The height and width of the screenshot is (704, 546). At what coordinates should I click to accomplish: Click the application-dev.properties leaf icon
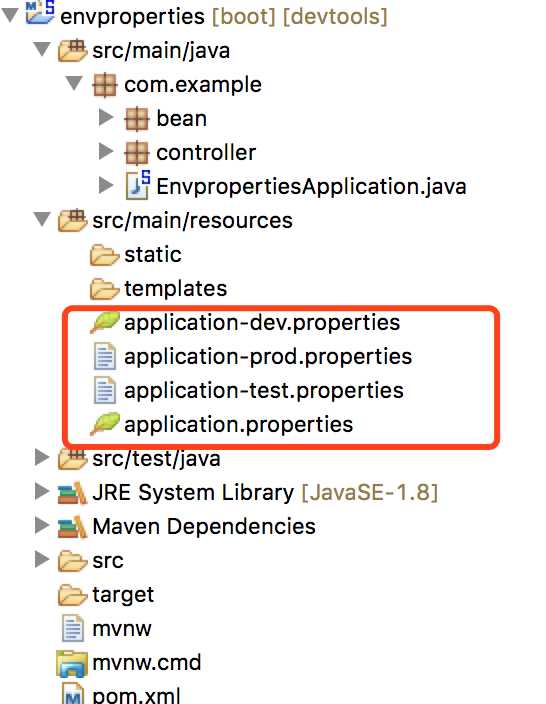click(105, 322)
